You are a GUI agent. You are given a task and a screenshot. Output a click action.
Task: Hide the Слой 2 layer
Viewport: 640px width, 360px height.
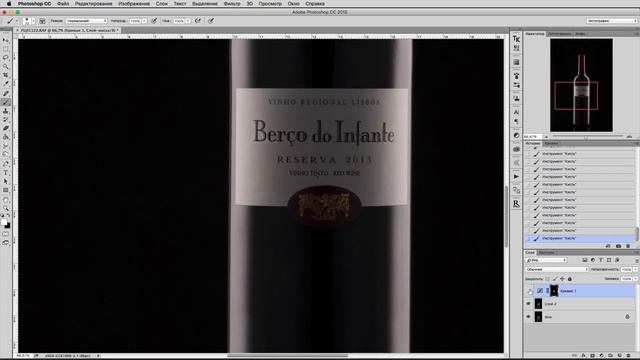pos(529,304)
